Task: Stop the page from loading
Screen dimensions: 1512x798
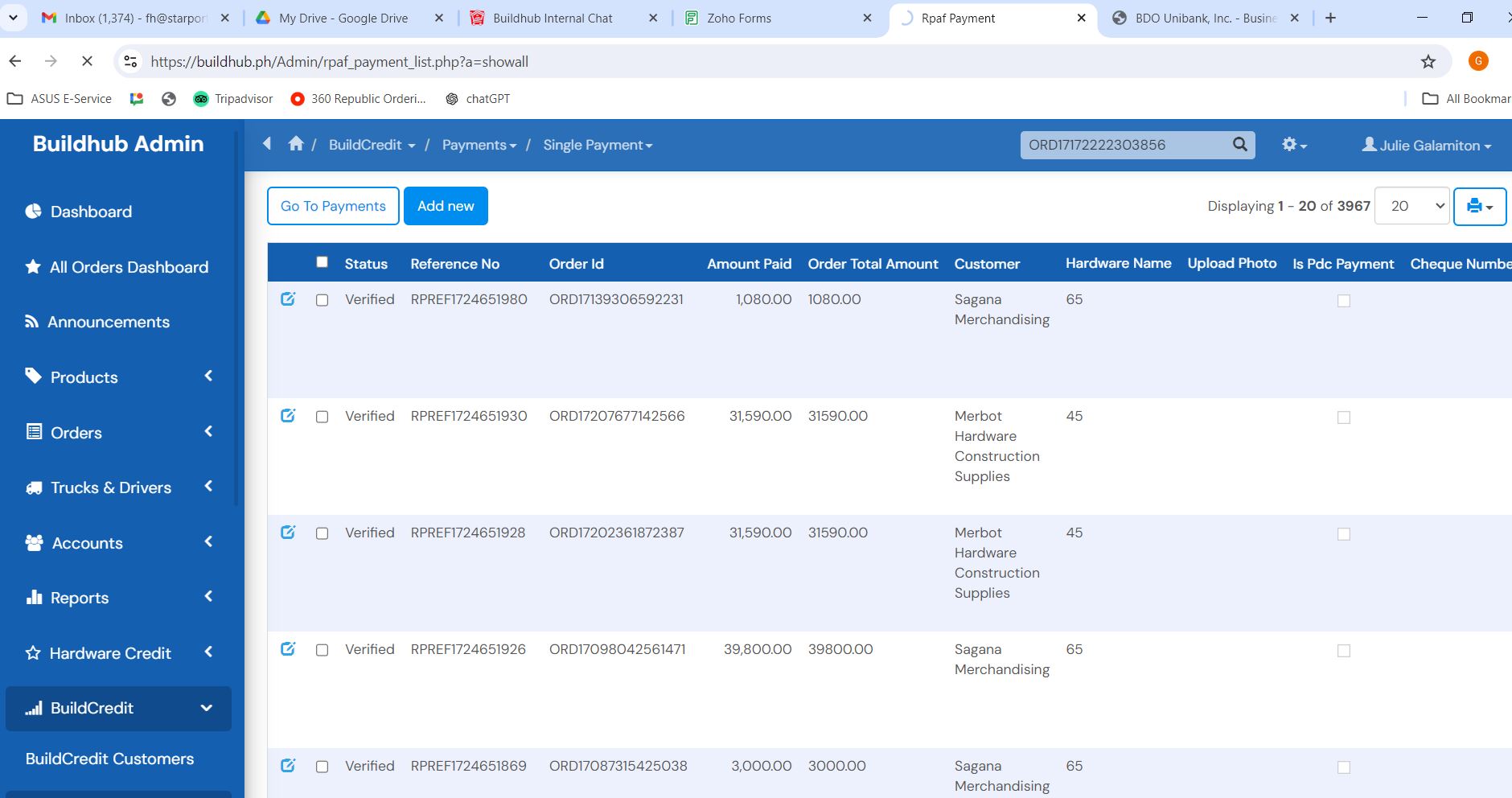Action: pyautogui.click(x=87, y=62)
